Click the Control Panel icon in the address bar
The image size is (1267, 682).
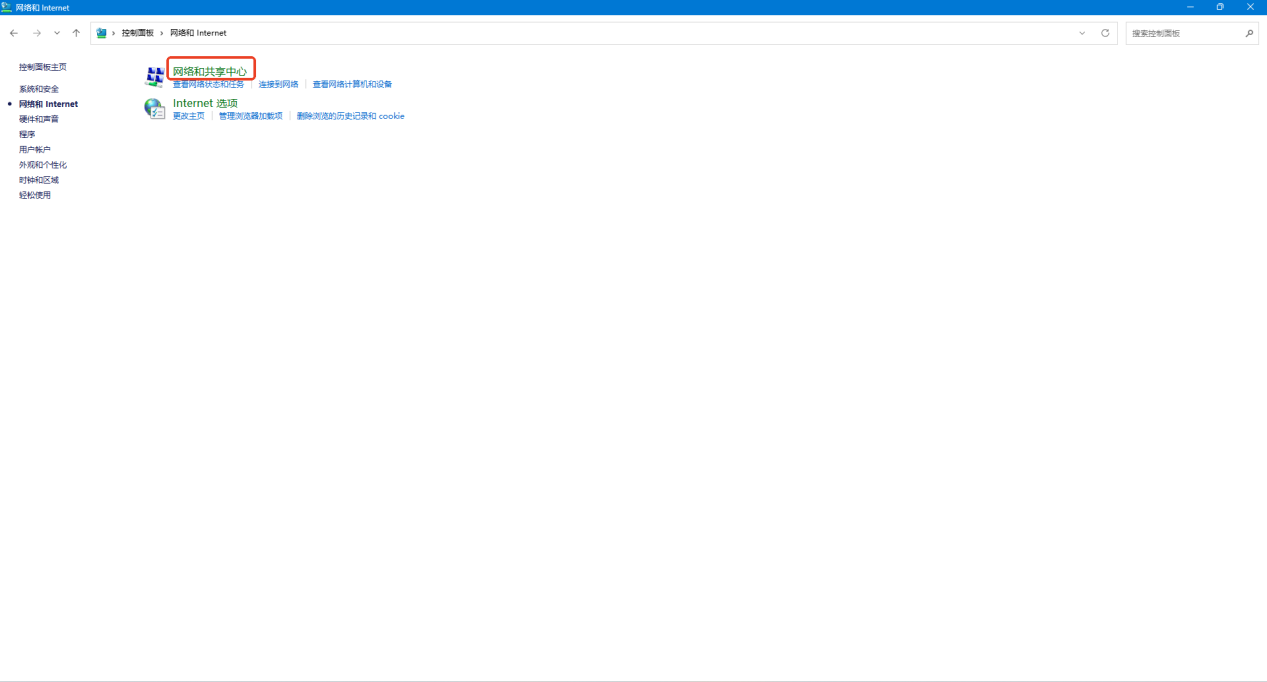click(101, 33)
